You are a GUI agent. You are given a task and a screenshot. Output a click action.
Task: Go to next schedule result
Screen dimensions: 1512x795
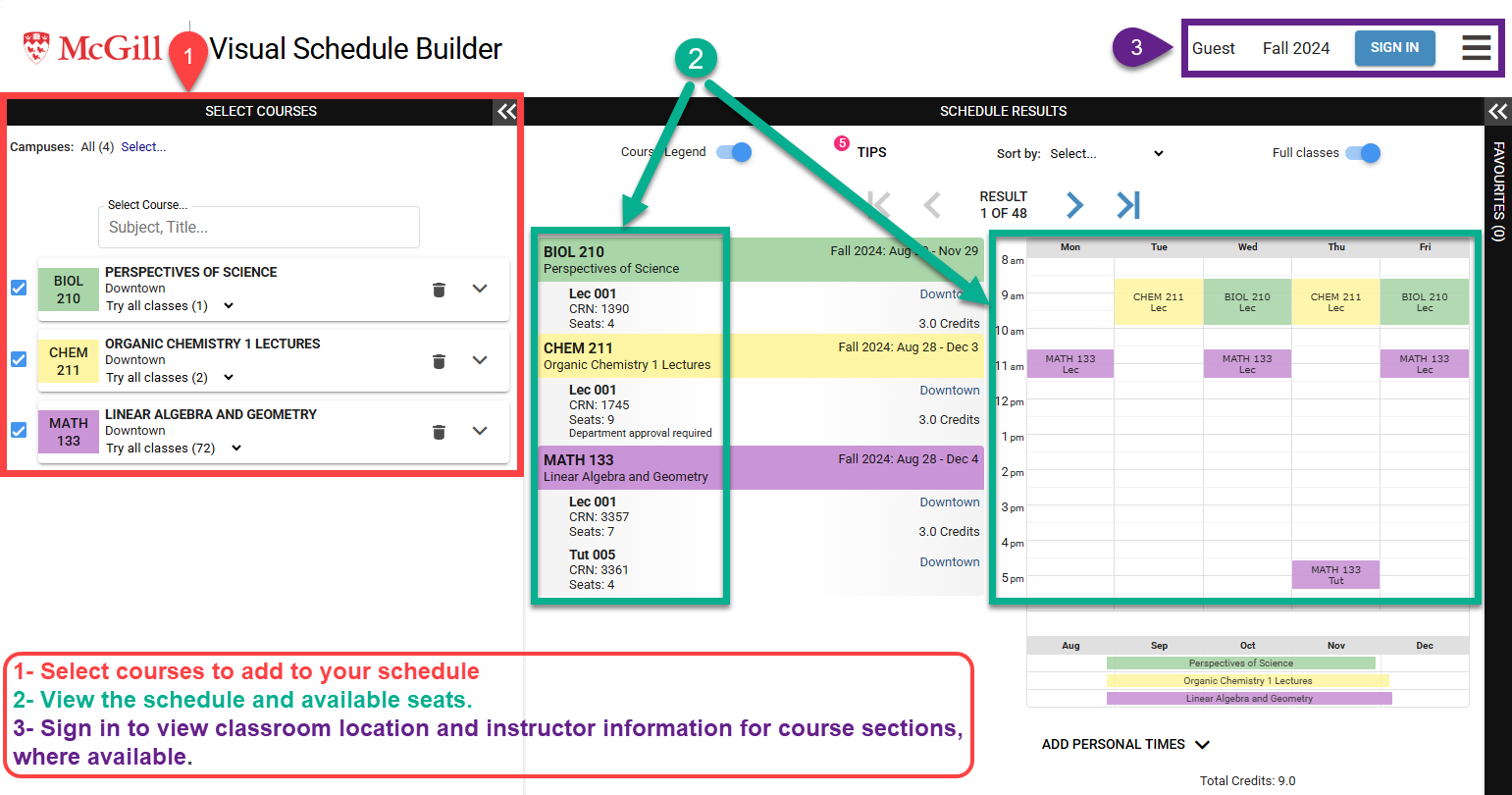[x=1074, y=205]
